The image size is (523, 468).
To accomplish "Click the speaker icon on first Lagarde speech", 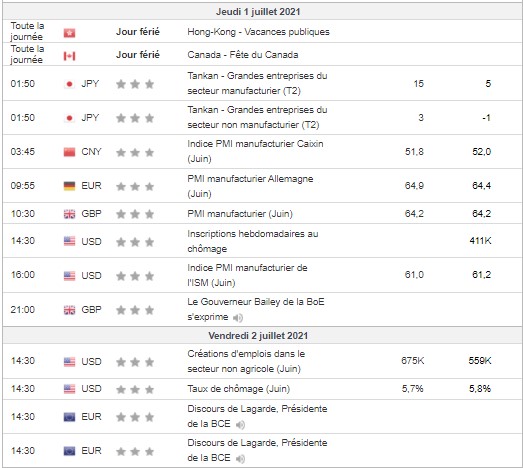I will pyautogui.click(x=240, y=425).
